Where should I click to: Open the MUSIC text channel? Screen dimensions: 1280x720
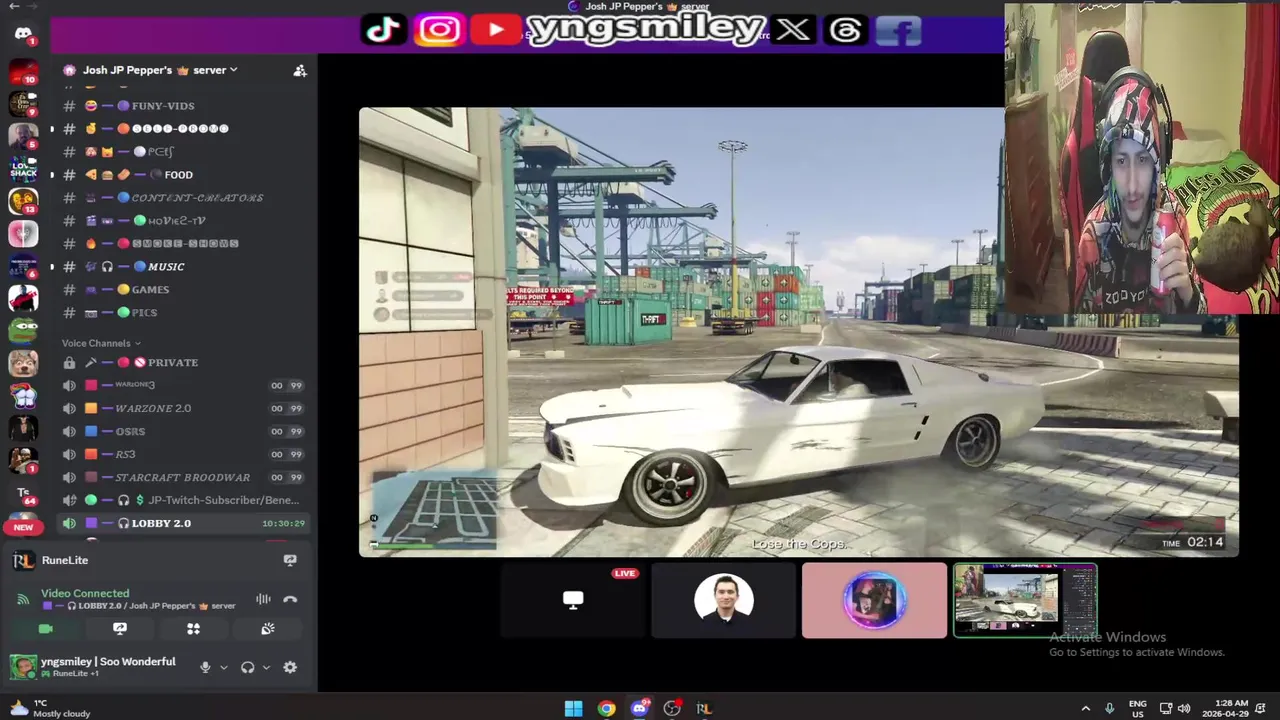[x=183, y=266]
